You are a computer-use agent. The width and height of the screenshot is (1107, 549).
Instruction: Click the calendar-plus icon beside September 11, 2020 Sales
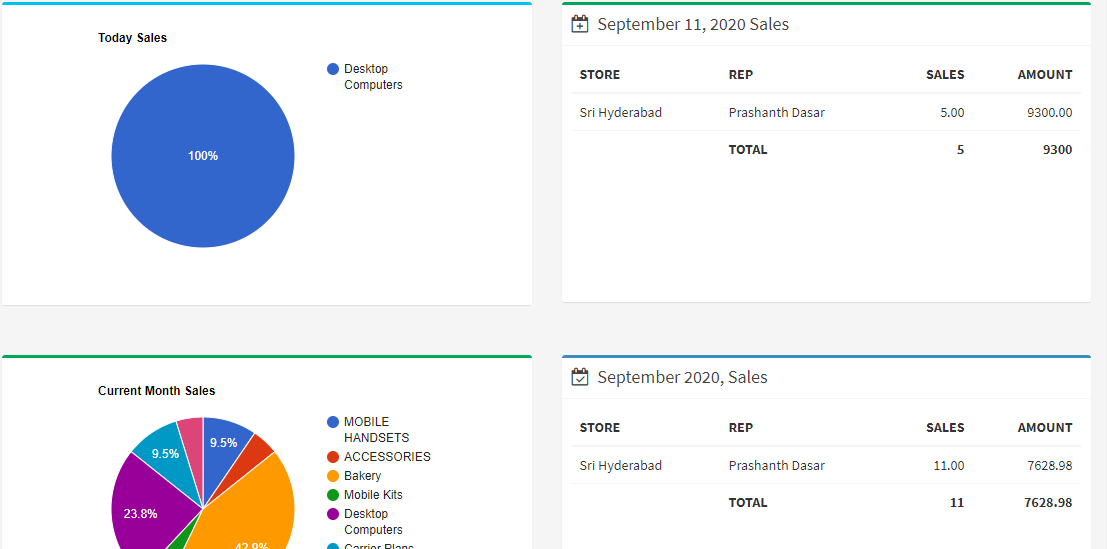pos(580,24)
